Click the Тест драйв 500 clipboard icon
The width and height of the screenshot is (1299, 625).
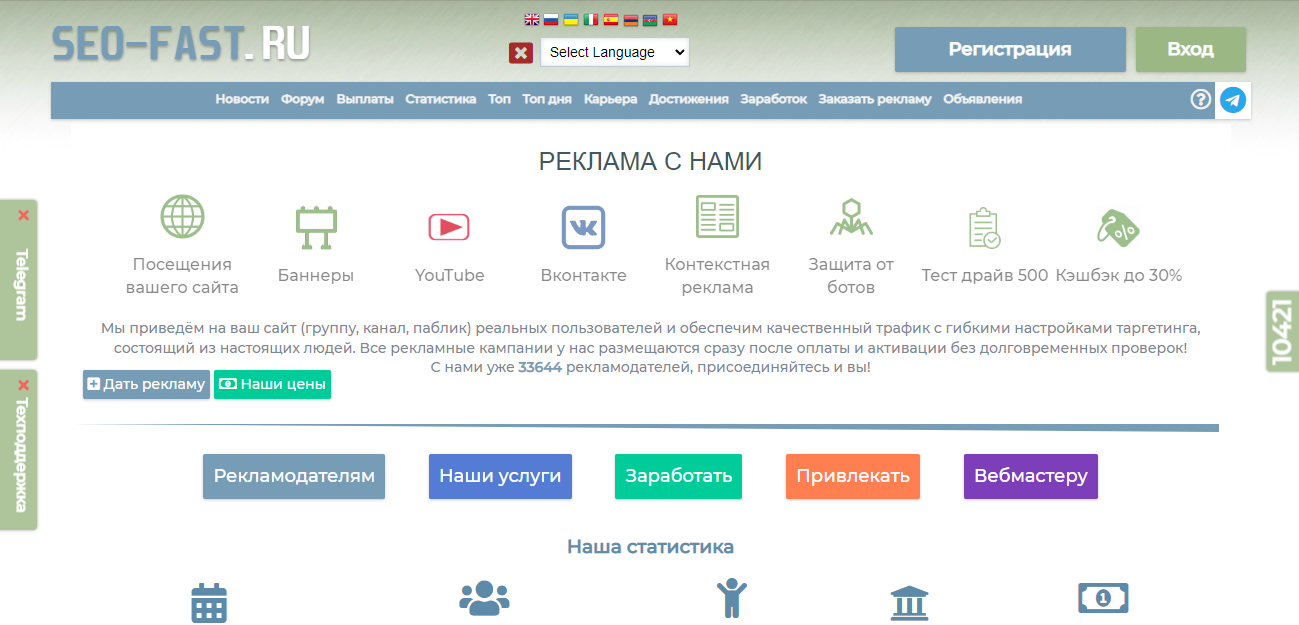984,227
